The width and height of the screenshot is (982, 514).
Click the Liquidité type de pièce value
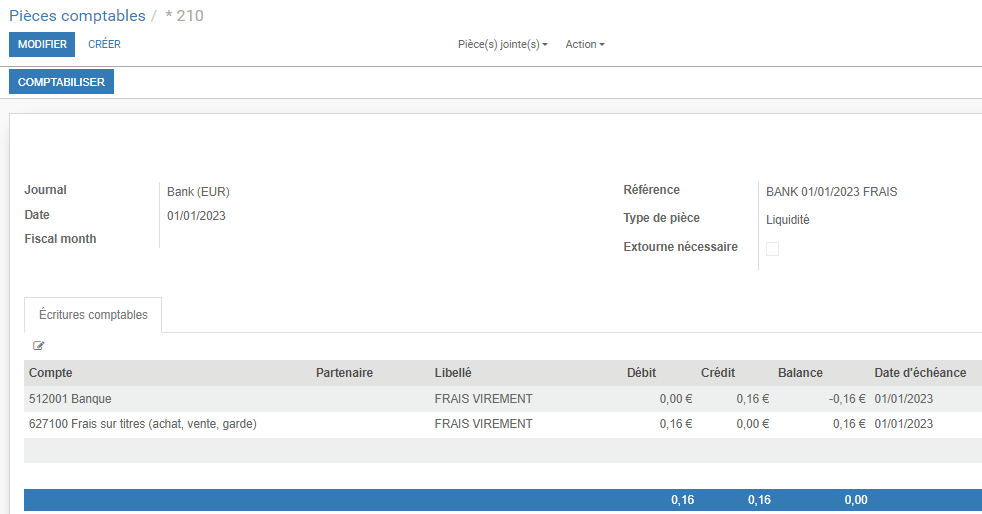point(788,220)
